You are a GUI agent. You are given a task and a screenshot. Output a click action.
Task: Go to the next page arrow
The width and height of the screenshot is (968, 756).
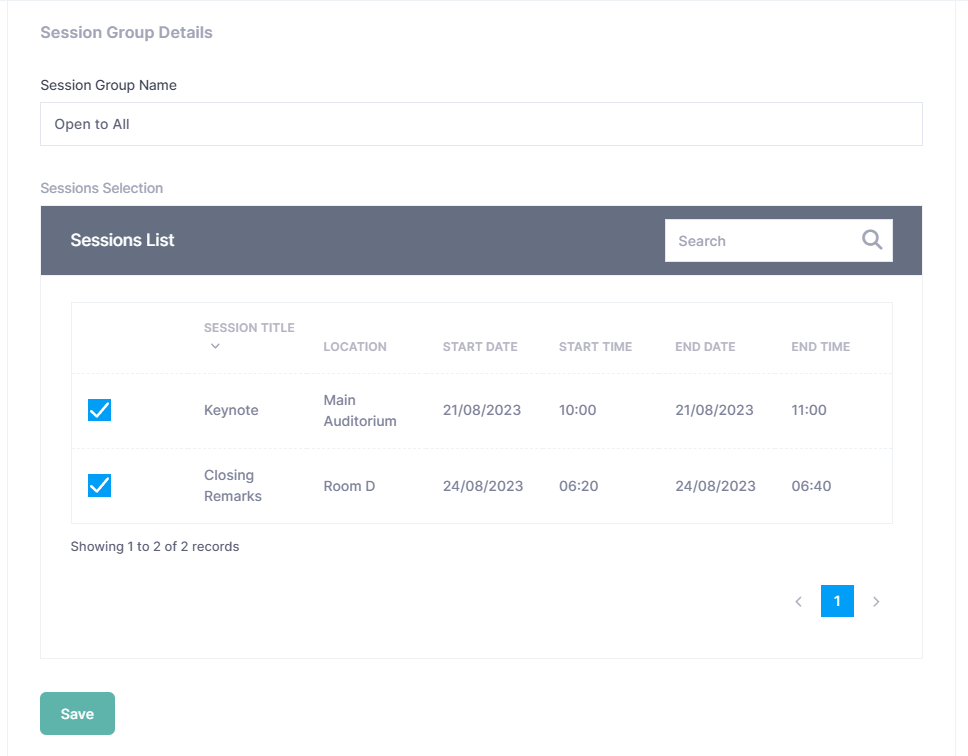click(x=876, y=602)
